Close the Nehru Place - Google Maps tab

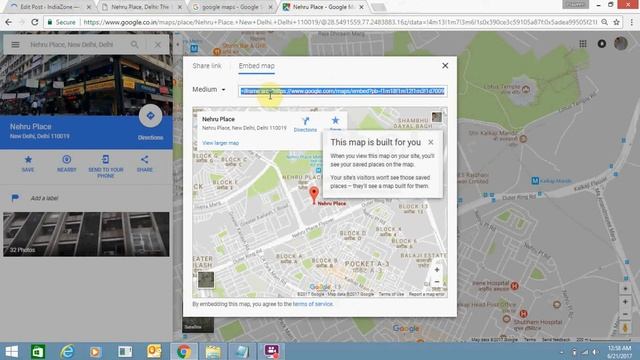tap(361, 7)
